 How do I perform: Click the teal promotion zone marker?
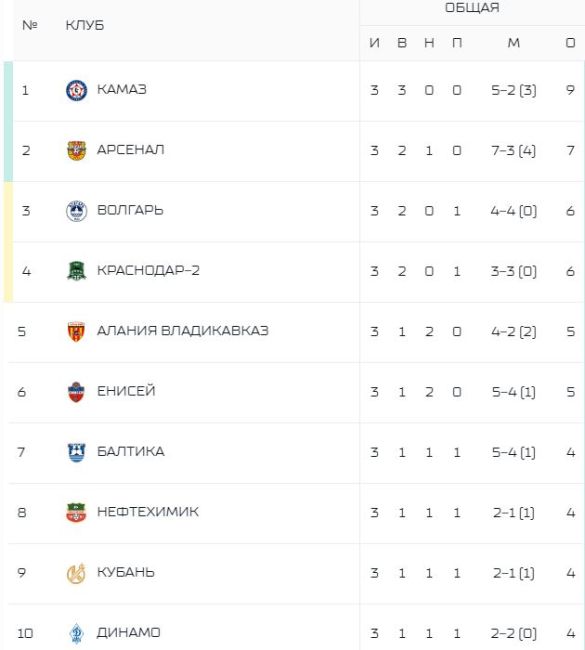pyautogui.click(x=8, y=121)
